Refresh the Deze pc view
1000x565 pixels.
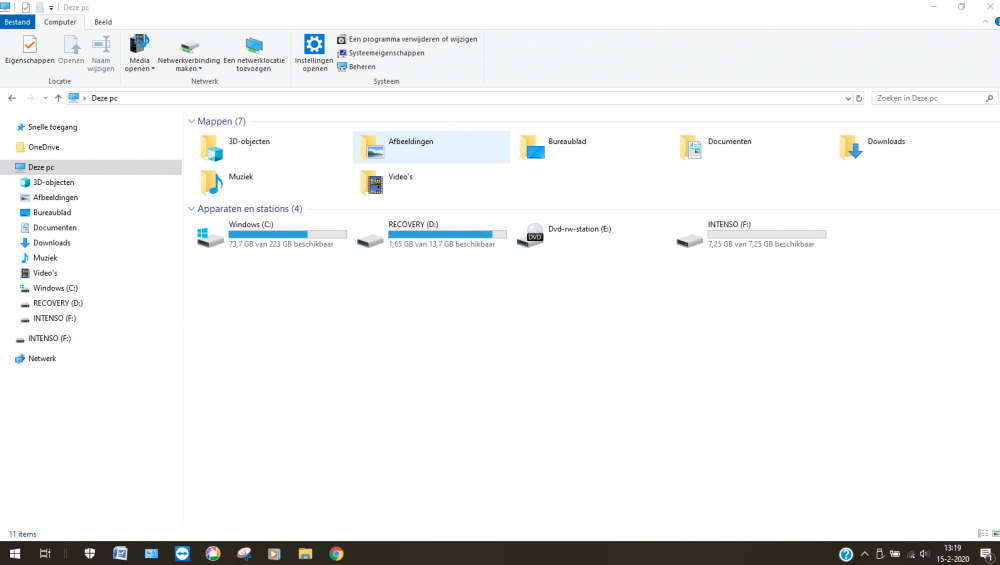(859, 98)
